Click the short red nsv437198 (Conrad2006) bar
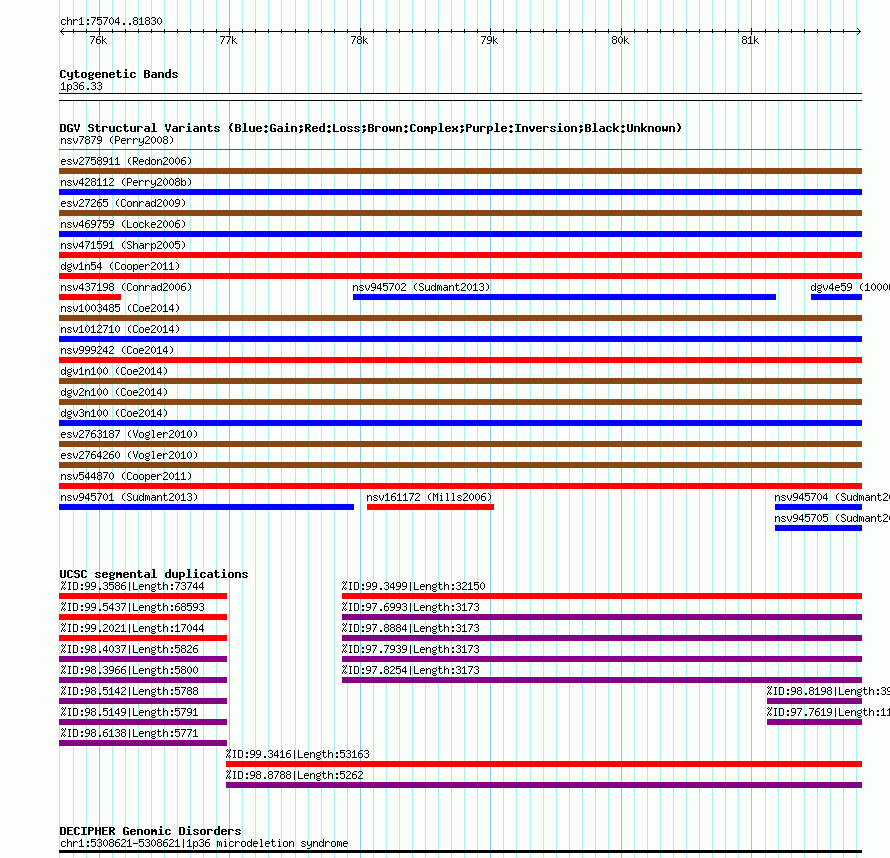Image resolution: width=890 pixels, height=858 pixels. [x=90, y=297]
